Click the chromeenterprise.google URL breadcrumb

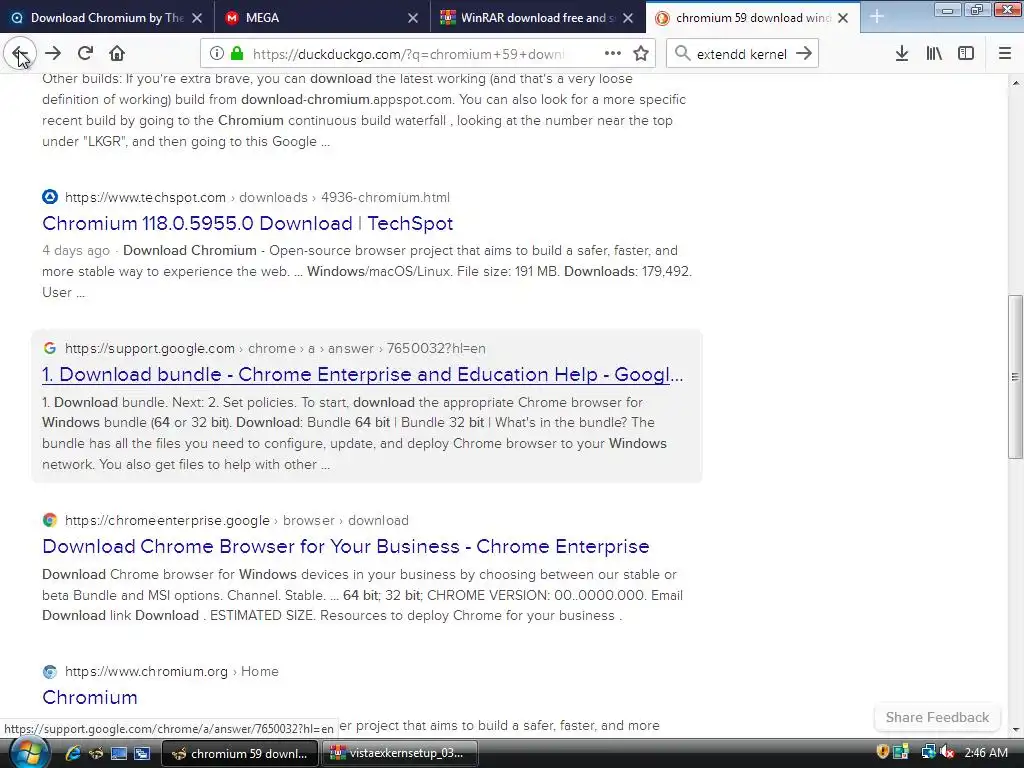point(236,520)
